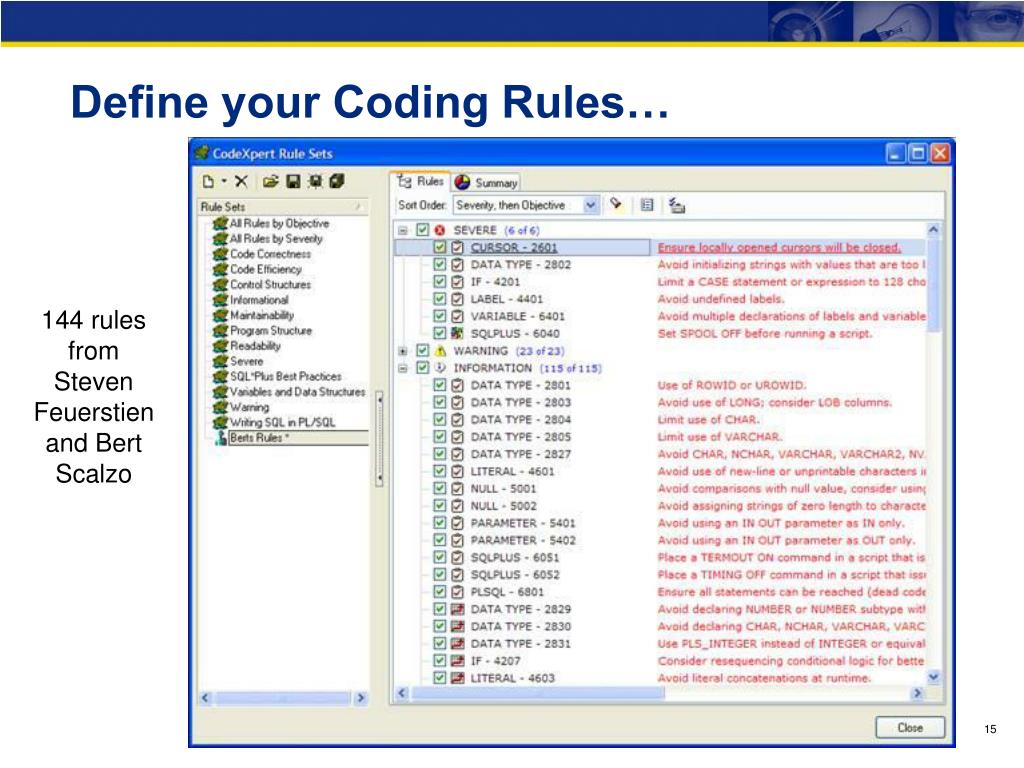Open the 'Ensure locally opened cursors' link
The image size is (1024, 768).
coord(779,248)
